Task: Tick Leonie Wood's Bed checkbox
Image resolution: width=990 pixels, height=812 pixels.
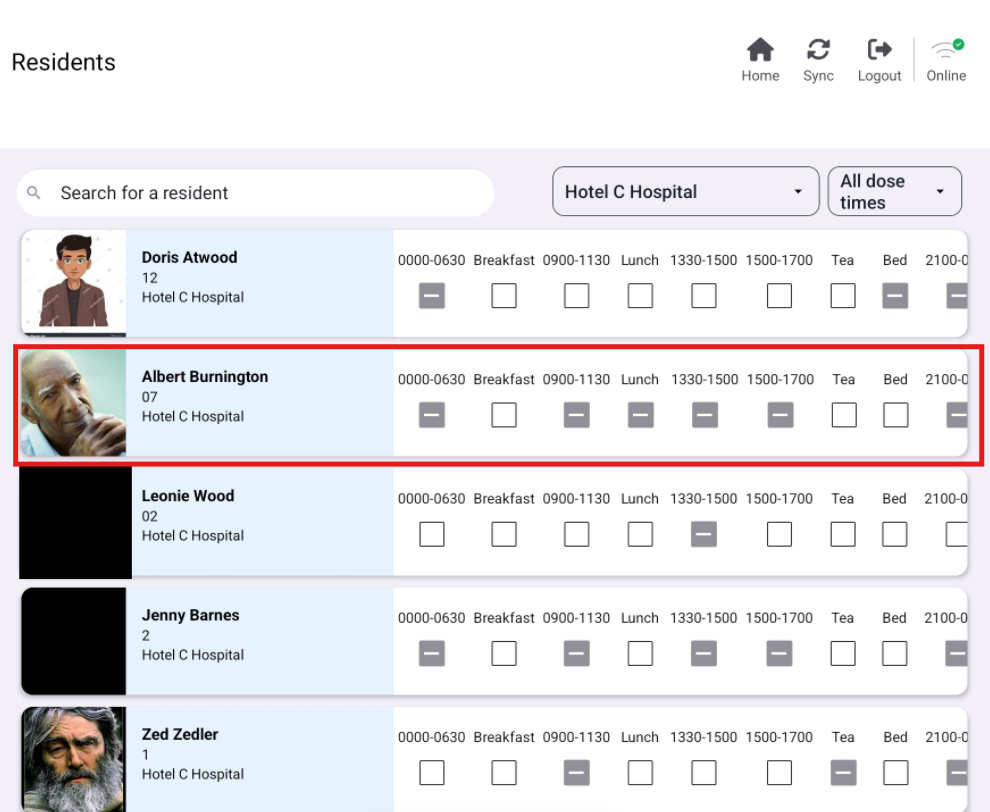Action: [895, 535]
